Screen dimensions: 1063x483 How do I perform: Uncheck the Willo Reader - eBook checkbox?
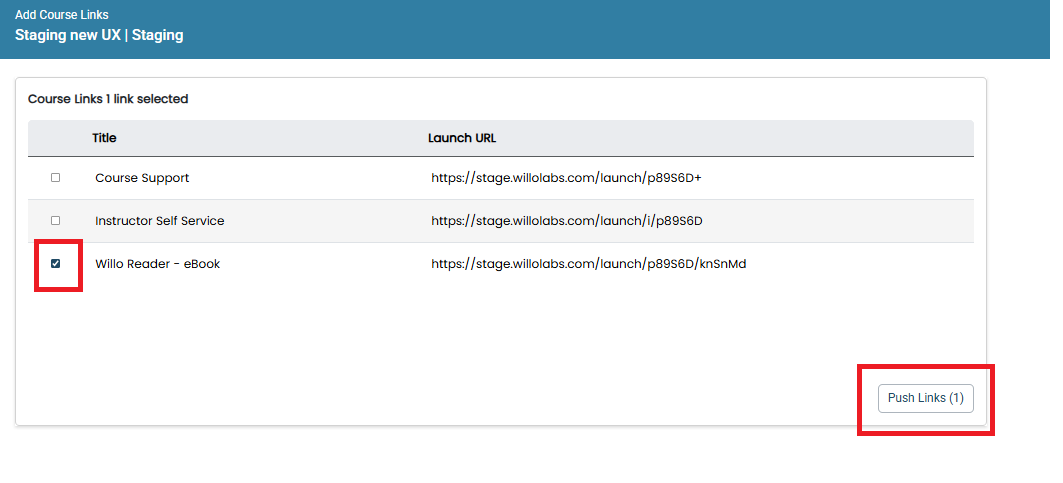point(56,264)
